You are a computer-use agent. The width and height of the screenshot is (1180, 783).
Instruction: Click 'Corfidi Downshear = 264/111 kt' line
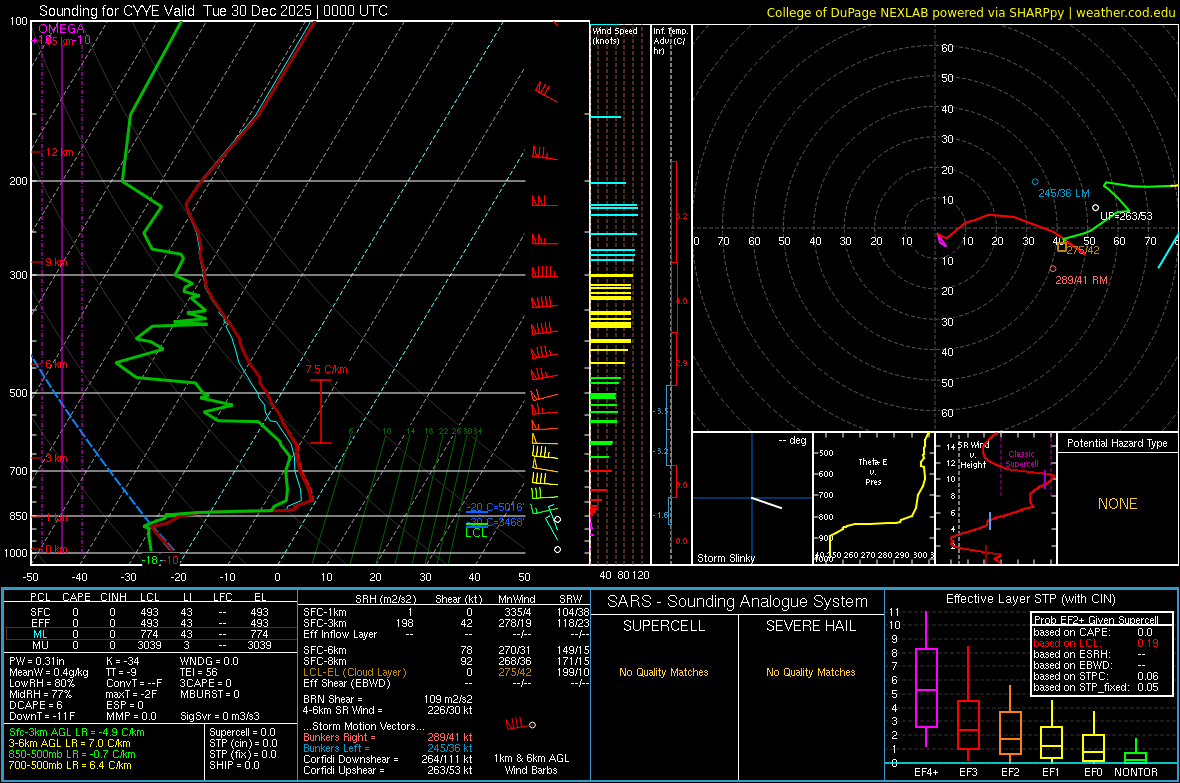tap(388, 759)
